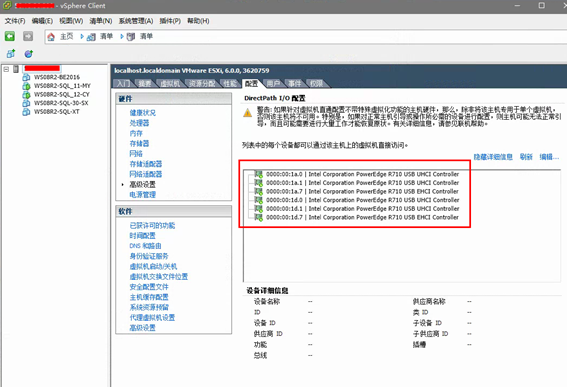Click device icon of 0000:00:1a.1
The width and height of the screenshot is (567, 387).
click(259, 183)
